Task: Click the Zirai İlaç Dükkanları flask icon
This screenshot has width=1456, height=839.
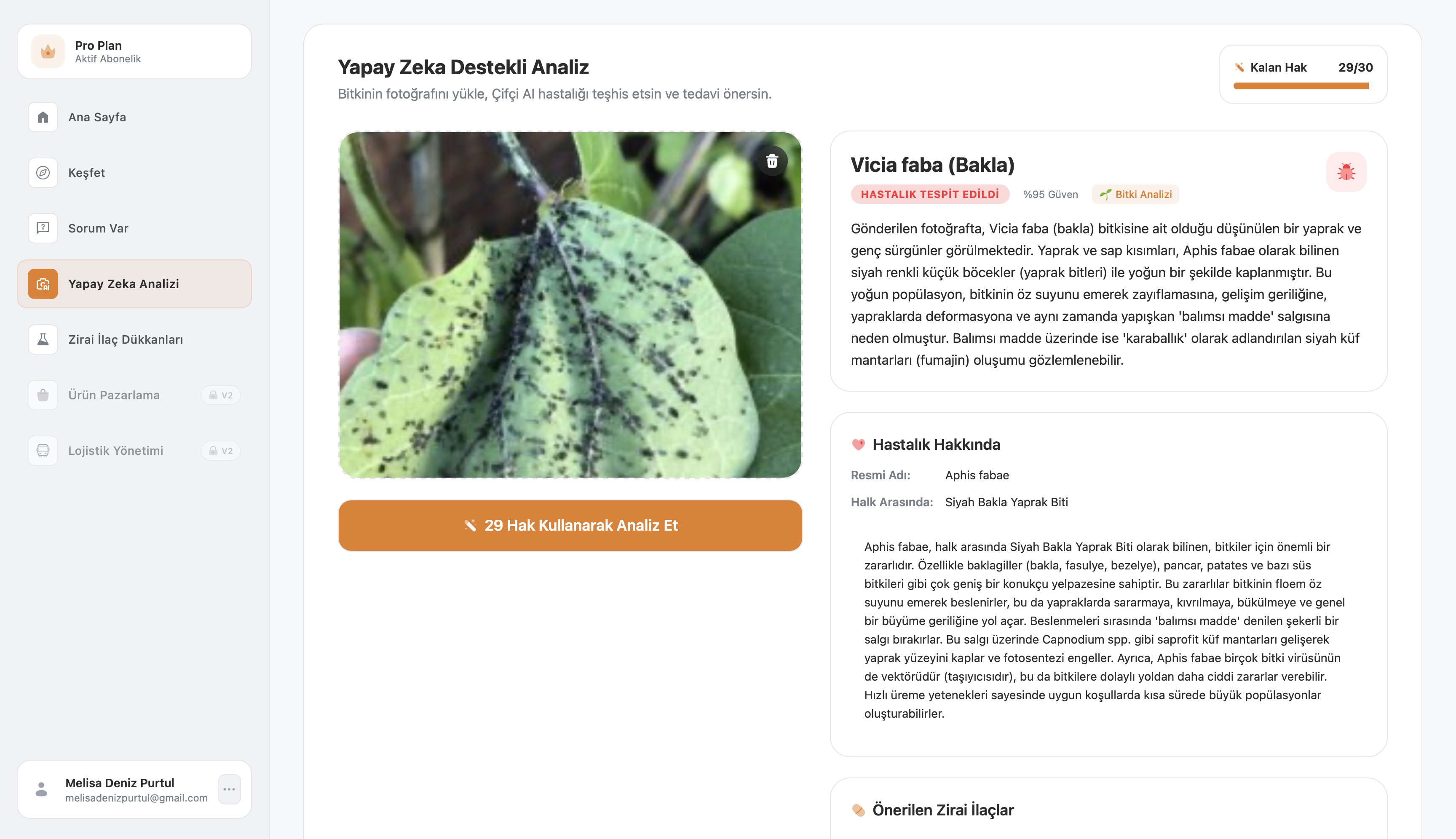Action: click(x=43, y=339)
